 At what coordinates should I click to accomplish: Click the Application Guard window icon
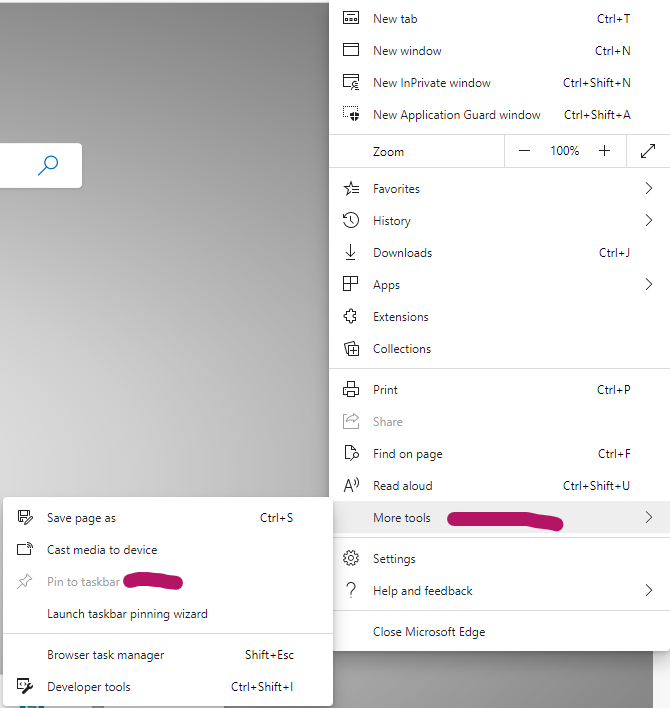click(351, 114)
